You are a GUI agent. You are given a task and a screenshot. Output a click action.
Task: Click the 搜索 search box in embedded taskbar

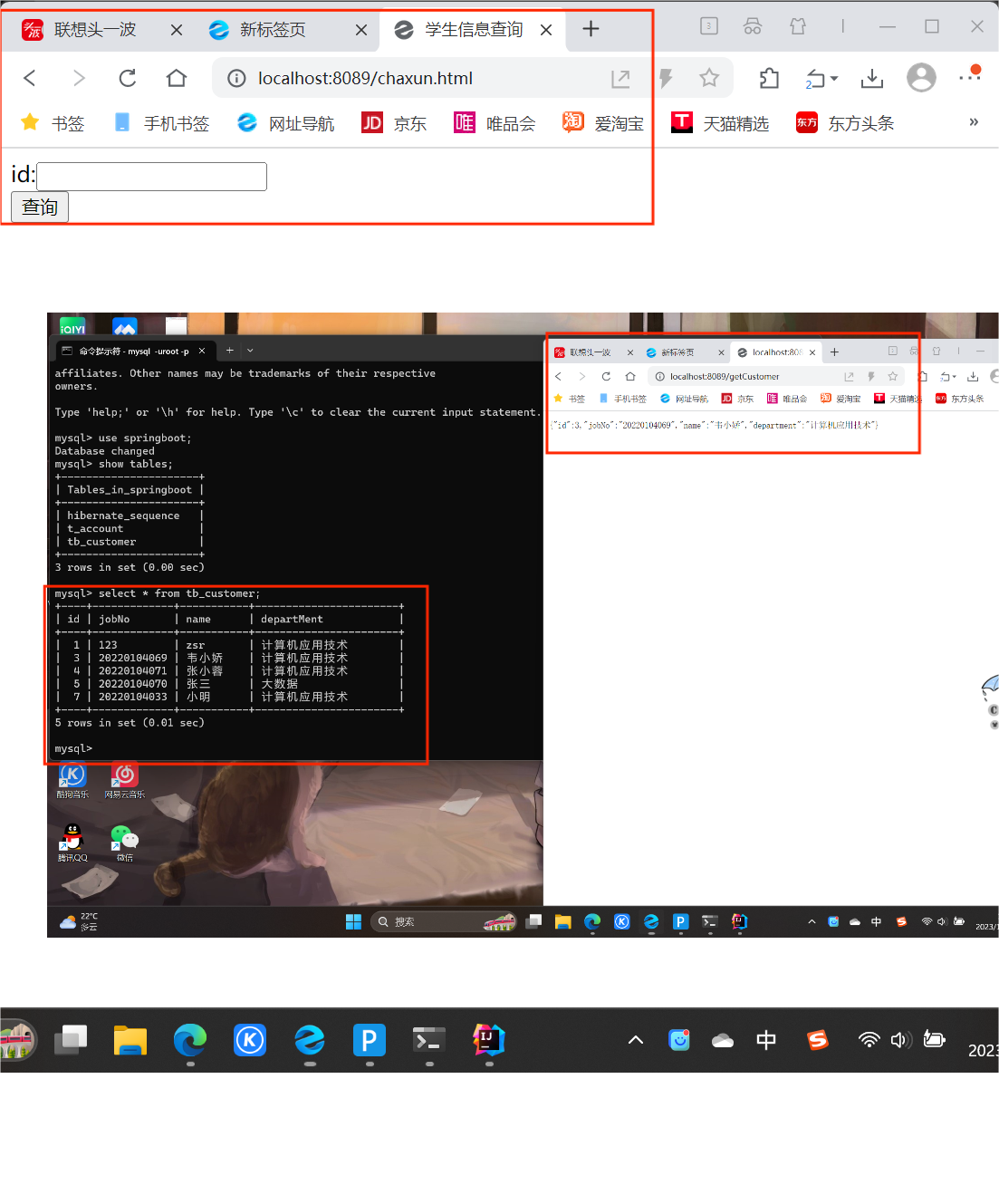[443, 922]
